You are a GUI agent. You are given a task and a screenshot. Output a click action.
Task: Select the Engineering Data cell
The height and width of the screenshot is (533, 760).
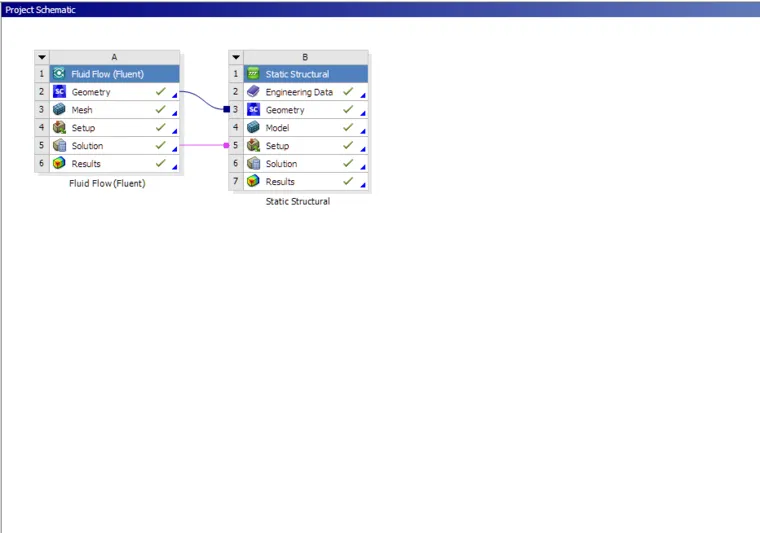click(x=305, y=92)
